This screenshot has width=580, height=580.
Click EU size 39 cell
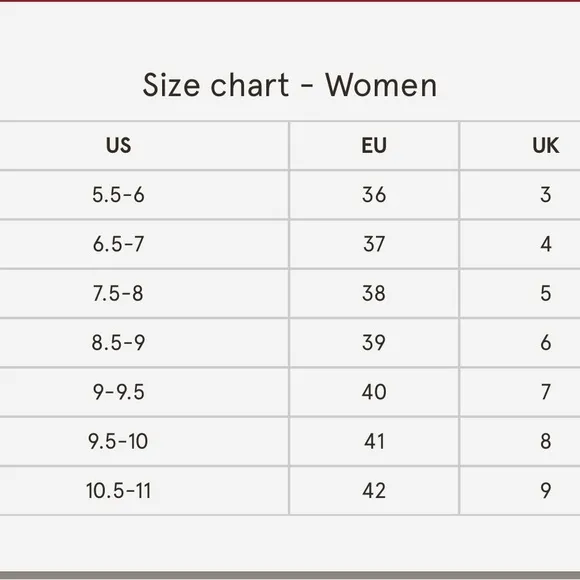(374, 343)
